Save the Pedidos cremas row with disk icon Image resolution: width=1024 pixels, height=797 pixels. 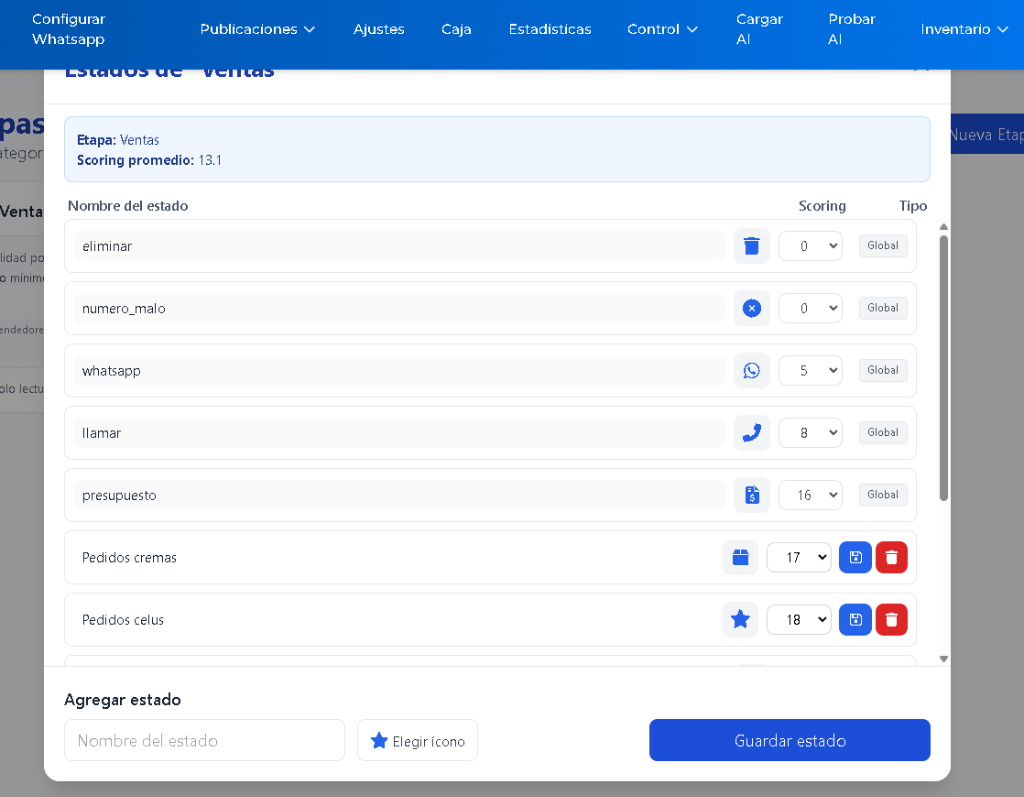[855, 558]
